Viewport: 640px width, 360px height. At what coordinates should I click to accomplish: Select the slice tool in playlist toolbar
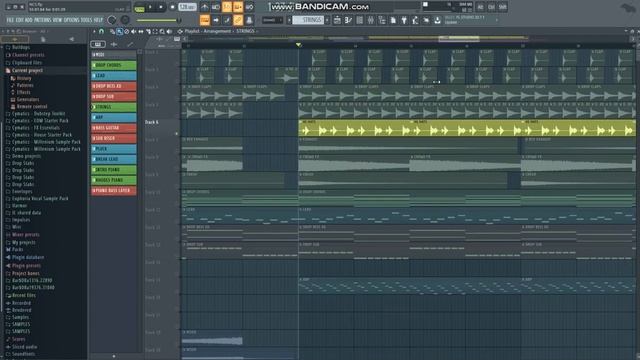tap(148, 31)
